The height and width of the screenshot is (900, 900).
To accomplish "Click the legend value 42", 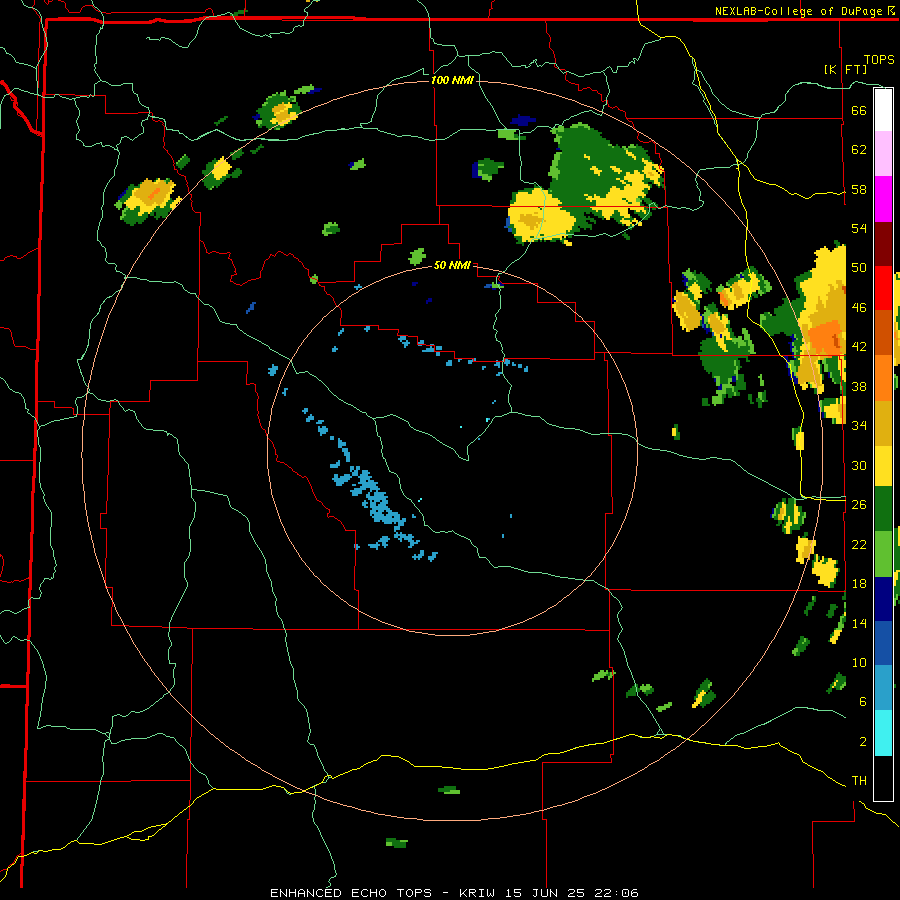I will click(x=859, y=347).
